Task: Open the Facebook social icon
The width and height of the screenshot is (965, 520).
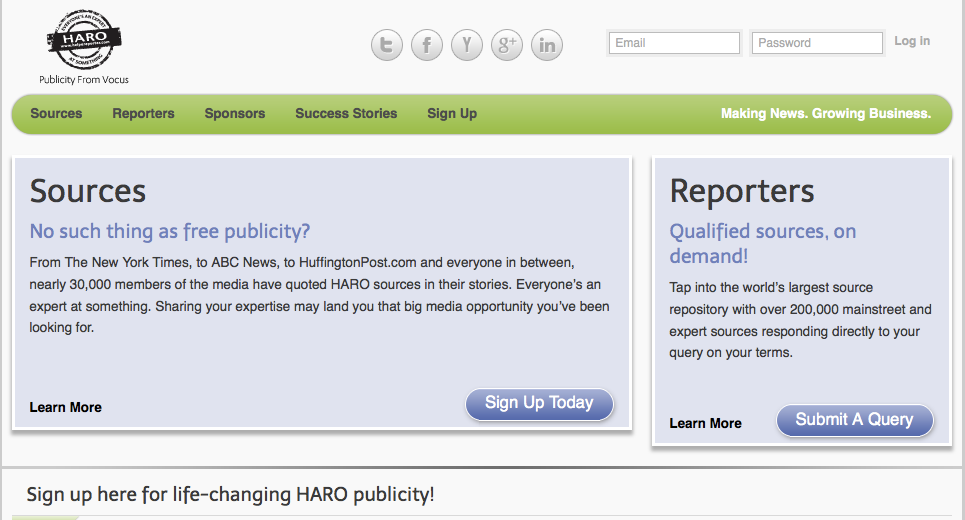Action: (426, 45)
